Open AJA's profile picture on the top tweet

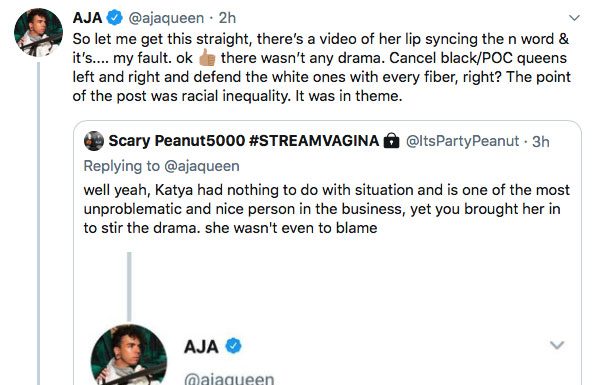point(38,33)
